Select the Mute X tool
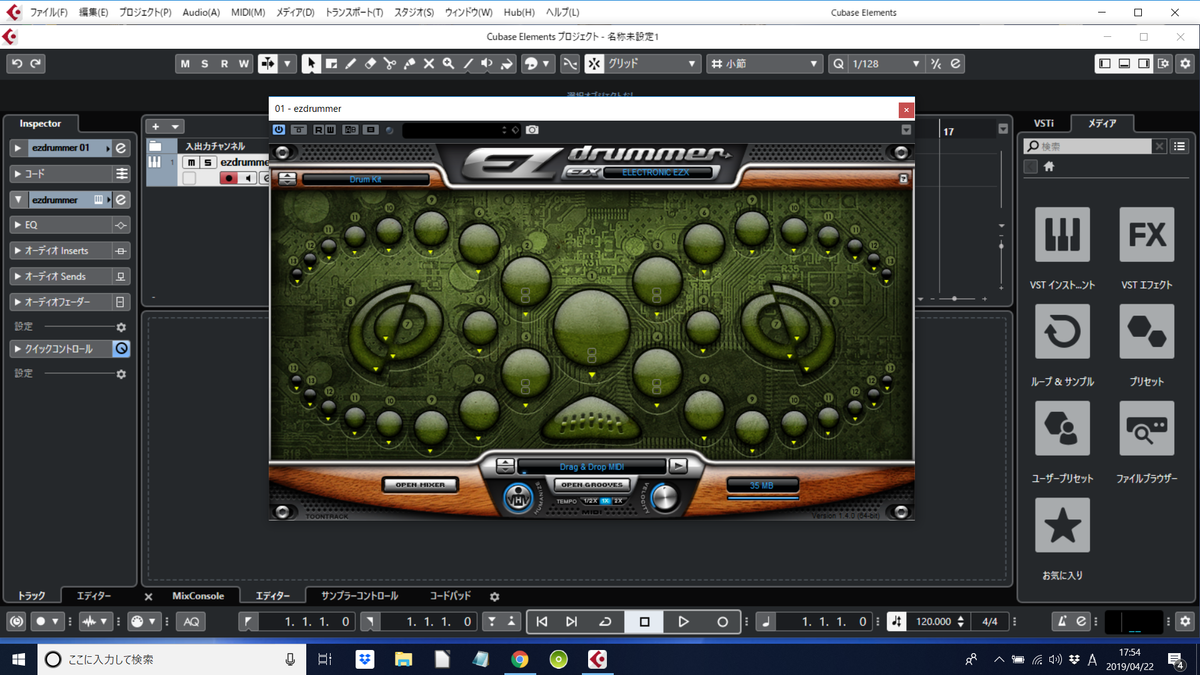The height and width of the screenshot is (675, 1200). click(429, 64)
